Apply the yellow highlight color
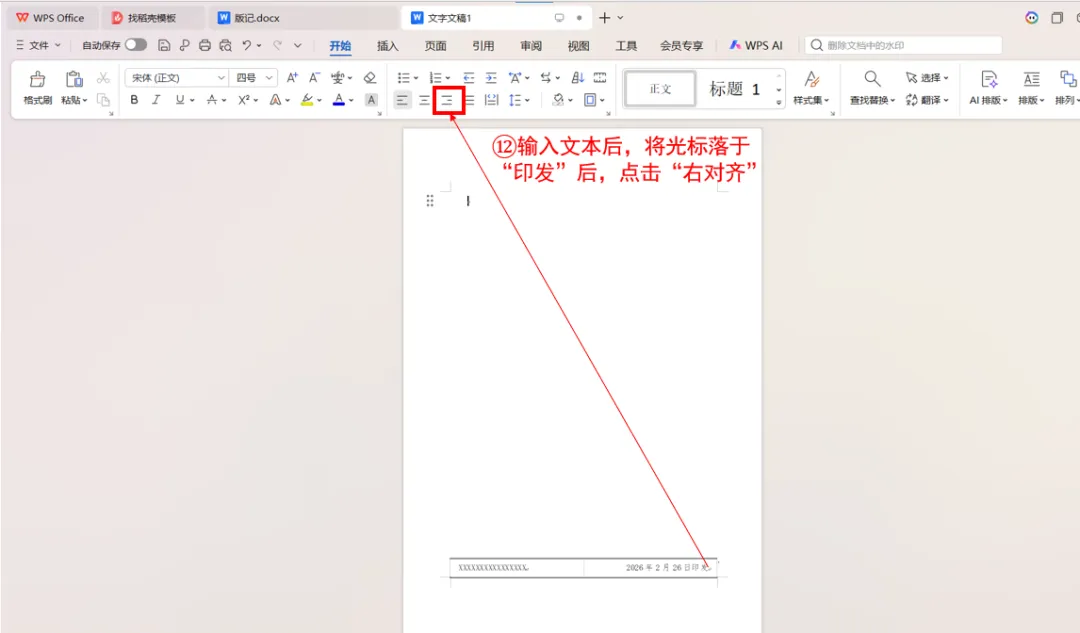This screenshot has height=633, width=1080. (x=307, y=101)
